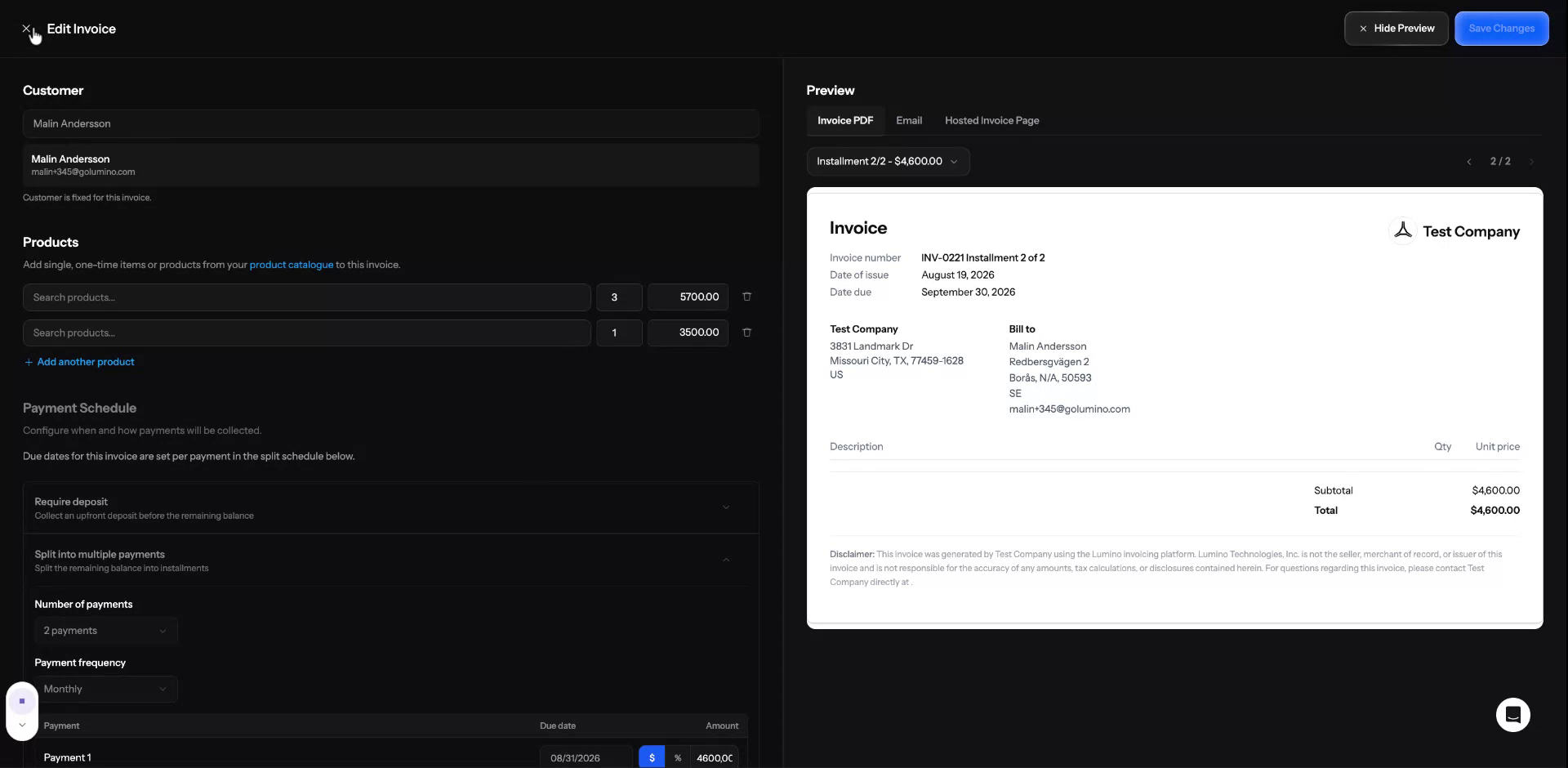Click the Malin Andersson customer field

390,124
